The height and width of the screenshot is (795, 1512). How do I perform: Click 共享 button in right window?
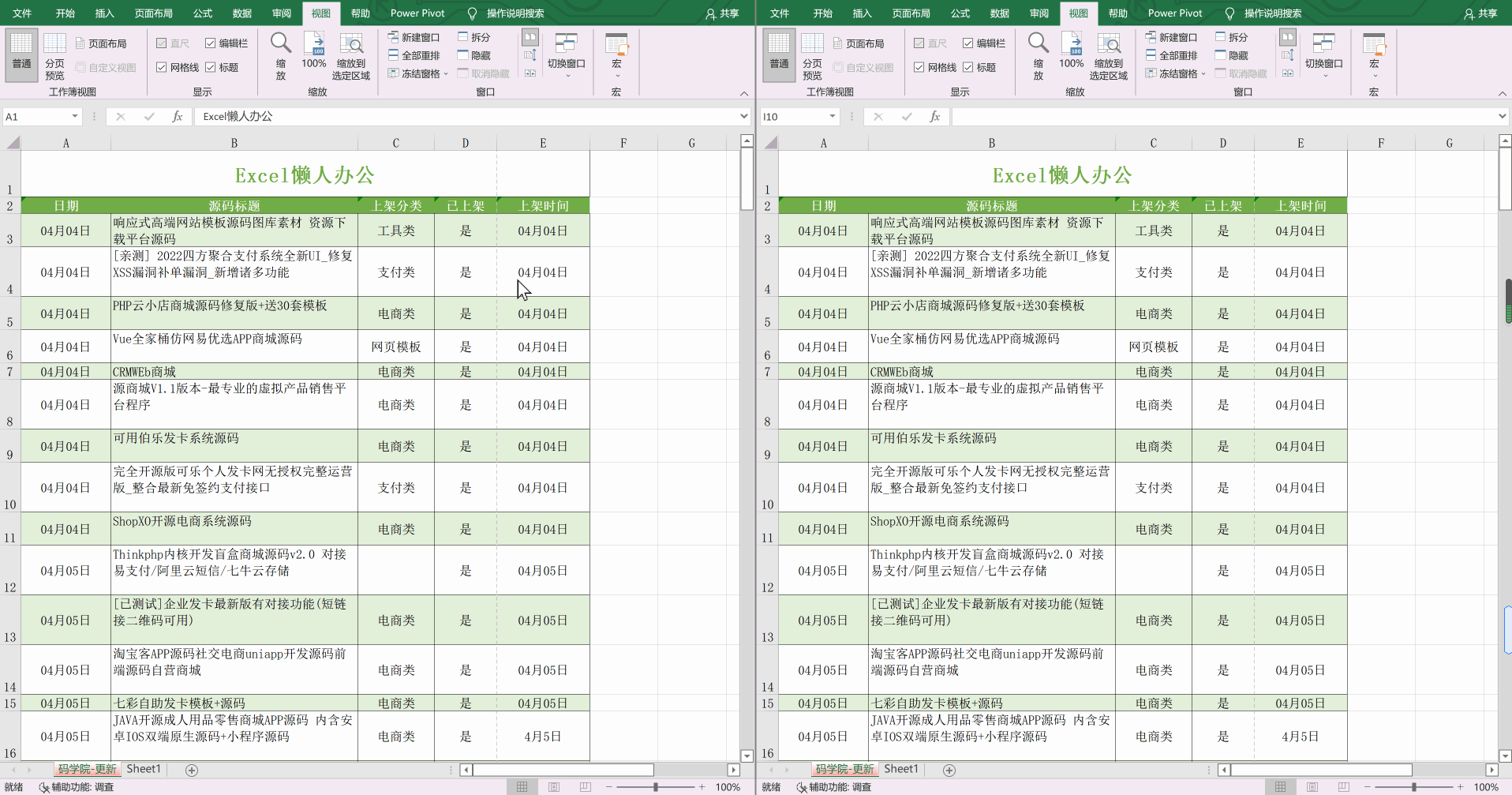pyautogui.click(x=1480, y=13)
